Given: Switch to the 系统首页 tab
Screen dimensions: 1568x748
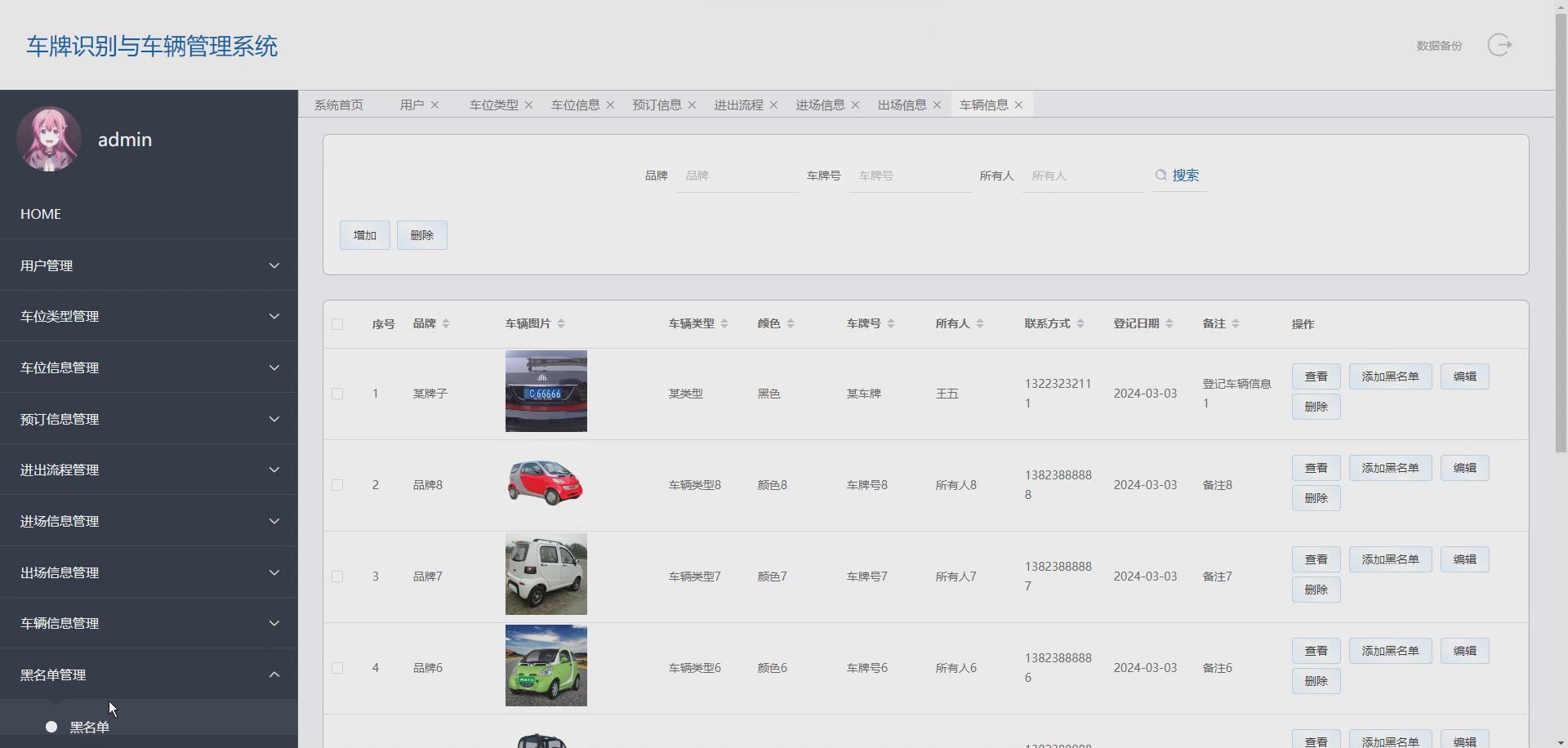Looking at the screenshot, I should click(x=339, y=105).
